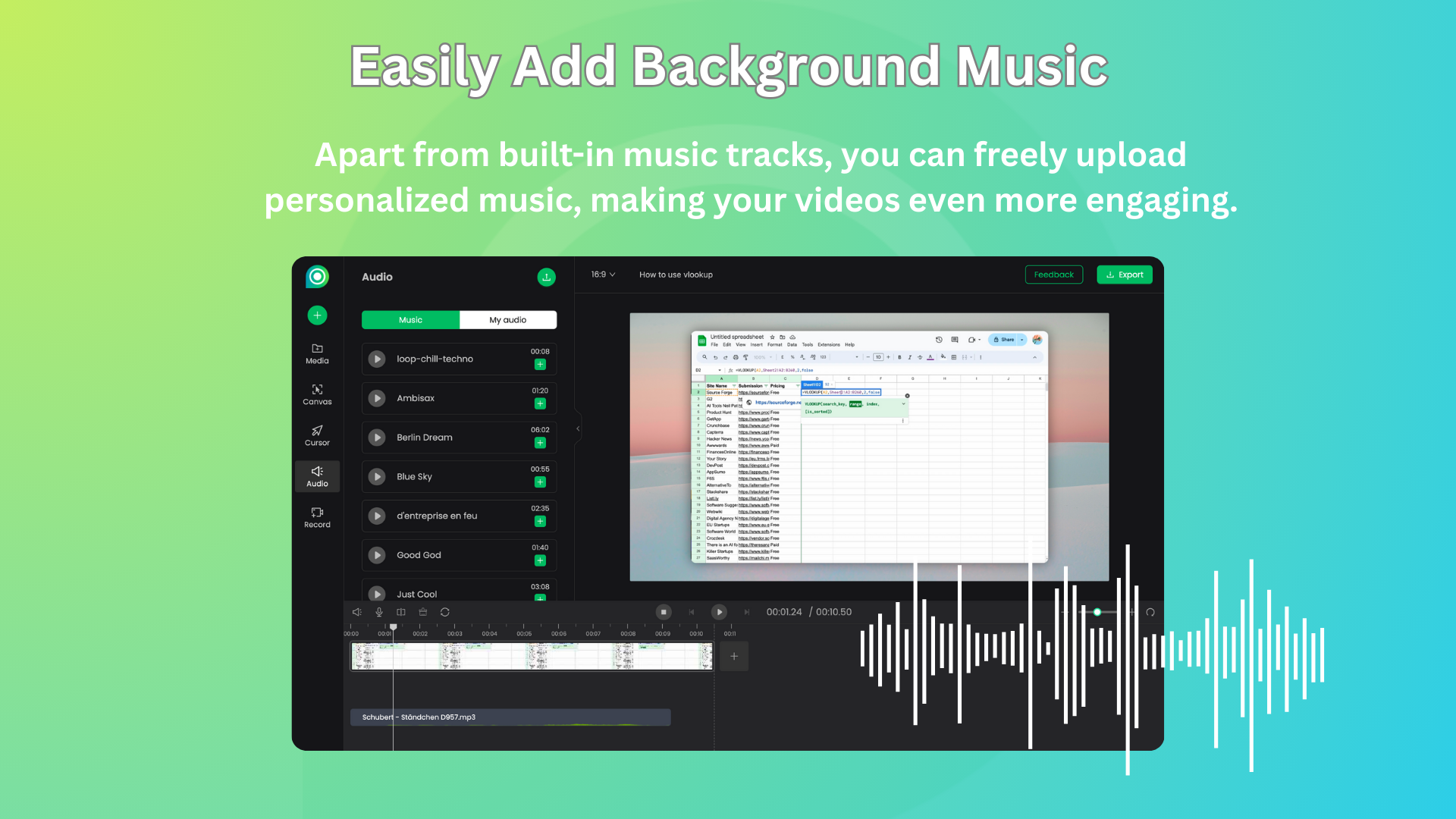Add Ambisax track to timeline
The width and height of the screenshot is (1456, 819).
(x=540, y=403)
